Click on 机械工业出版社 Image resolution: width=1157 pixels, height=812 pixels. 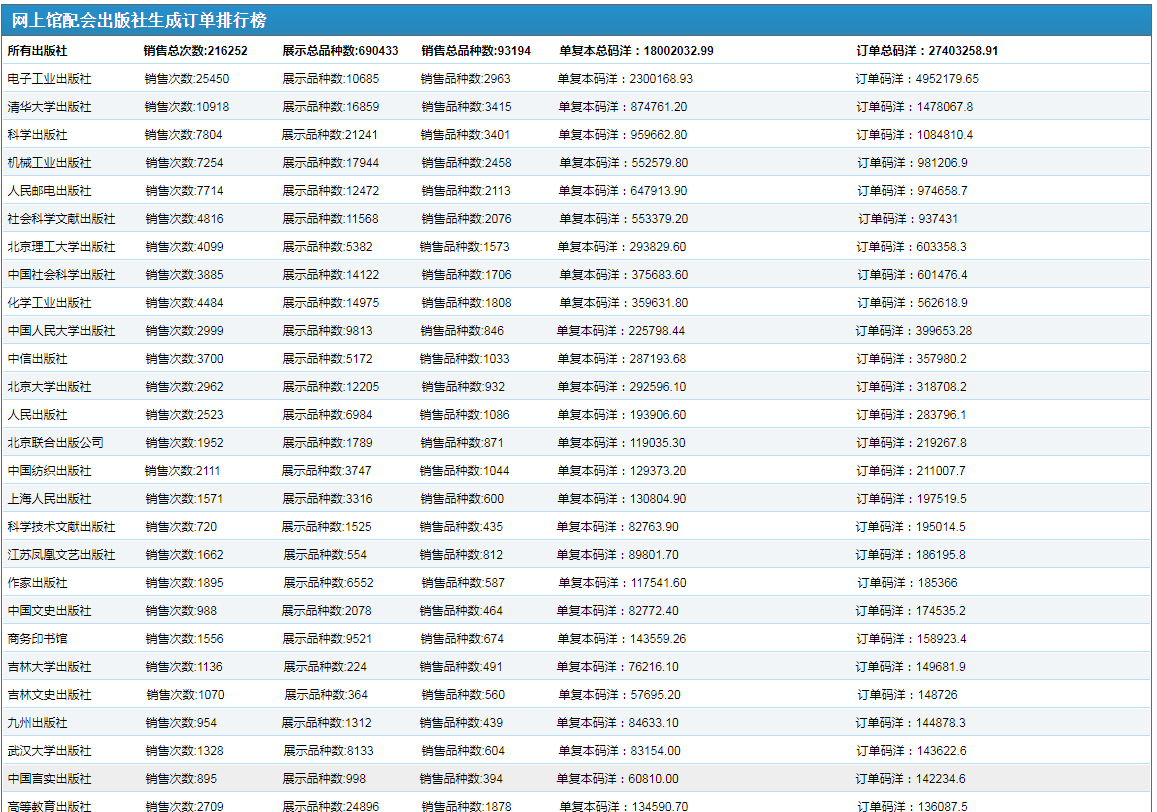[x=49, y=163]
